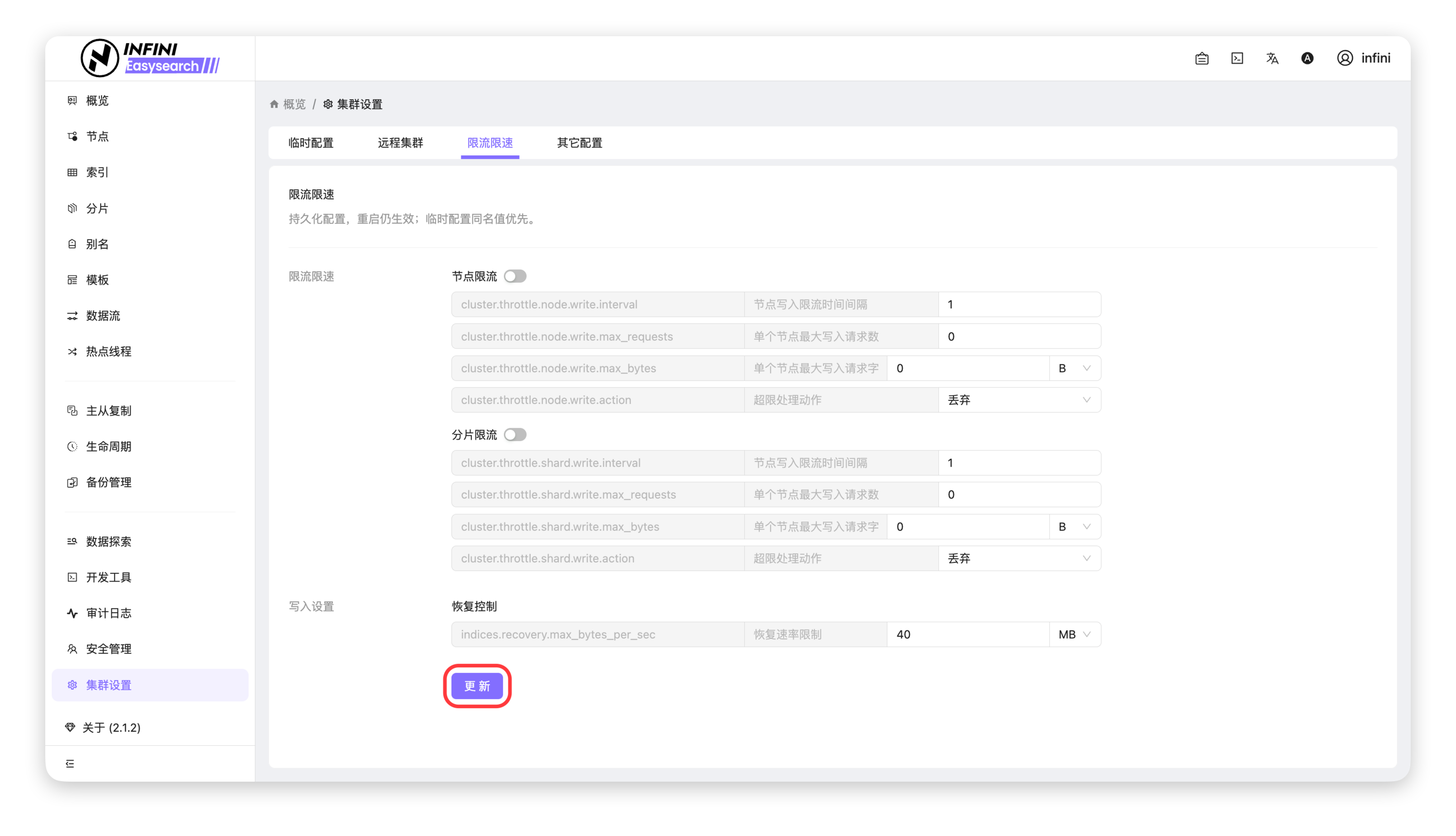
Task: Click the clipboard task icon in header
Action: point(1202,58)
